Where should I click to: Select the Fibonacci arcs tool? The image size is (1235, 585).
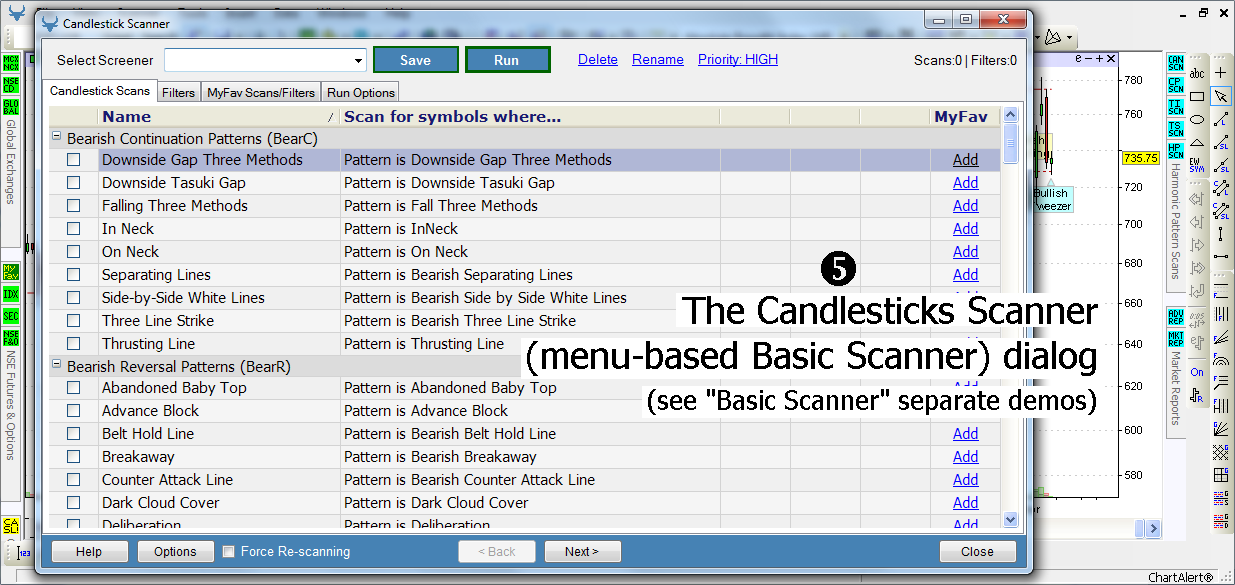pyautogui.click(x=1221, y=360)
